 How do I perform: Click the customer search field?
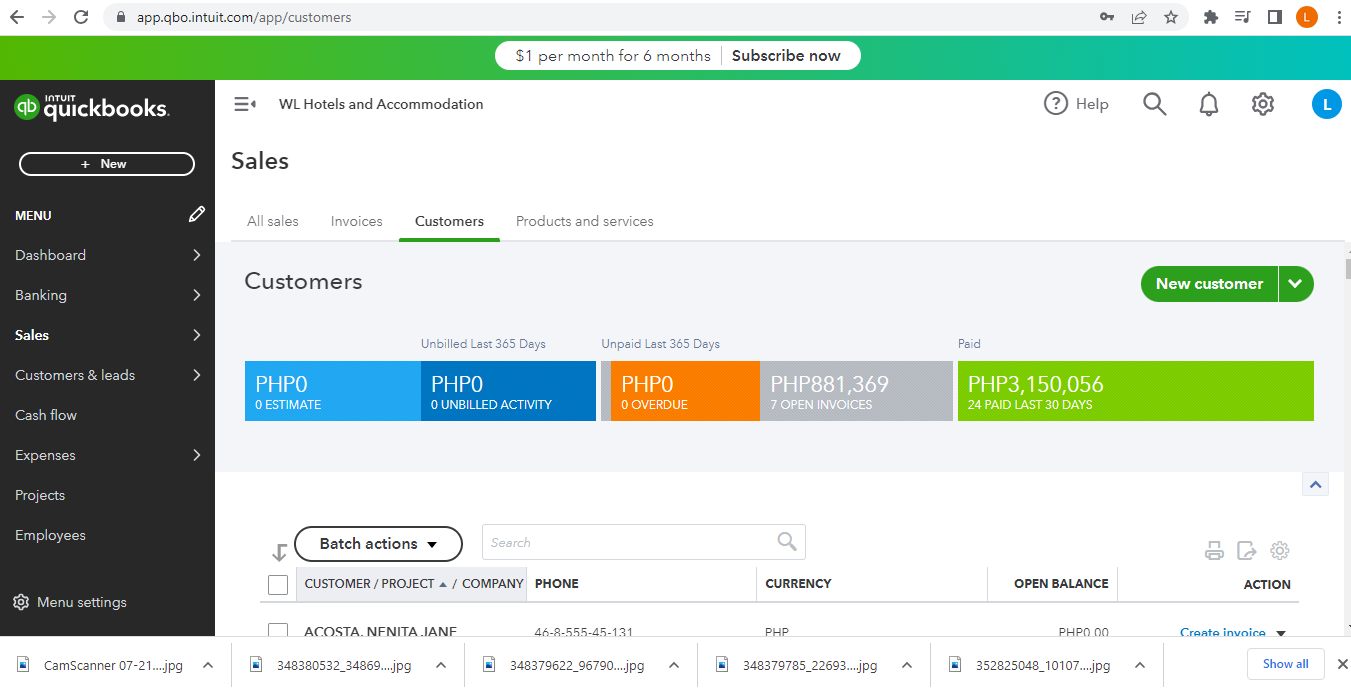tap(630, 542)
